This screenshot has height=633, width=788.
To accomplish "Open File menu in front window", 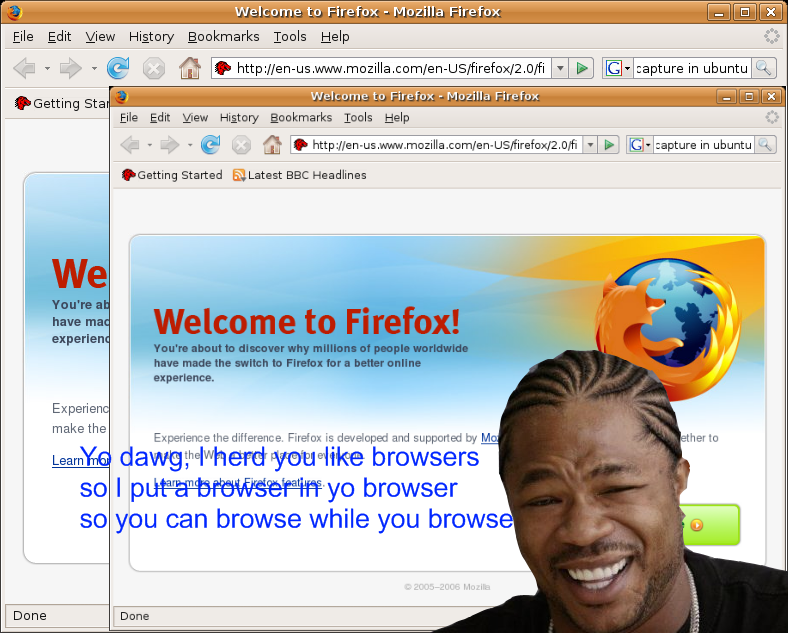I will (129, 118).
